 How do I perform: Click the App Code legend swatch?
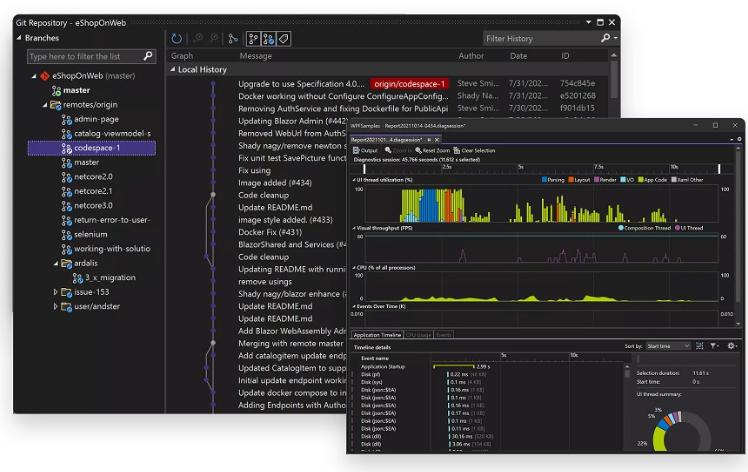click(641, 180)
